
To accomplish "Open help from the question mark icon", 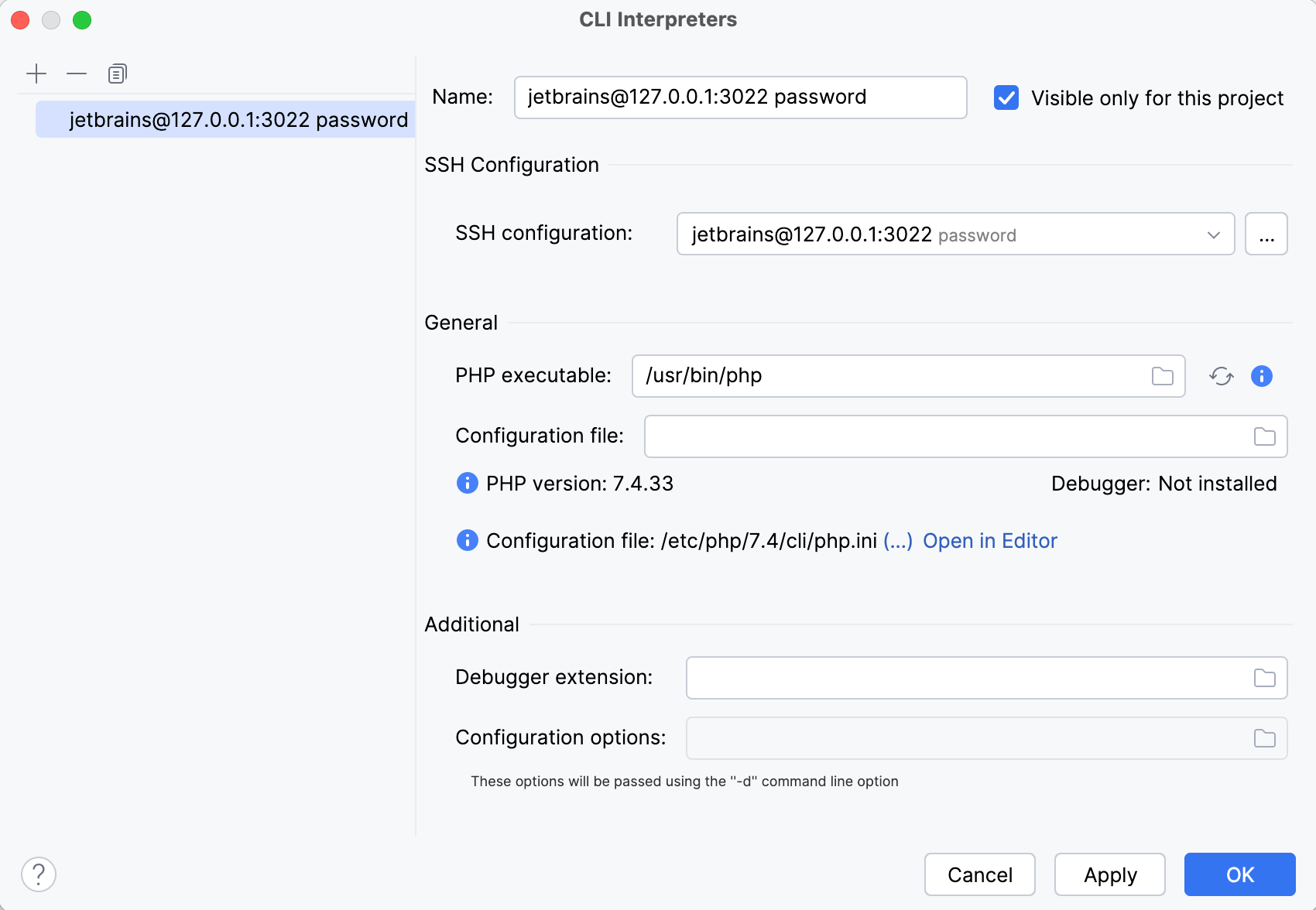I will (39, 874).
